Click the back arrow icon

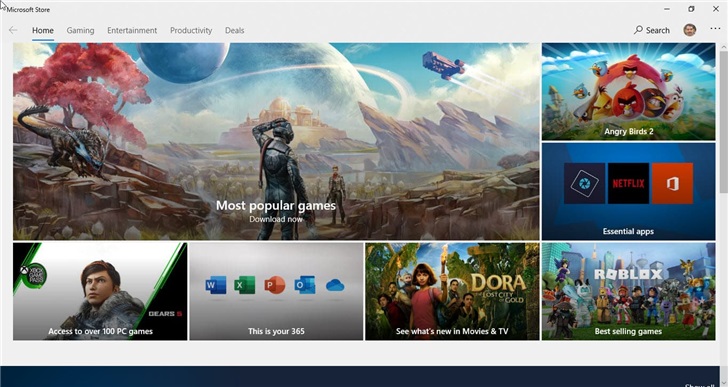point(13,30)
